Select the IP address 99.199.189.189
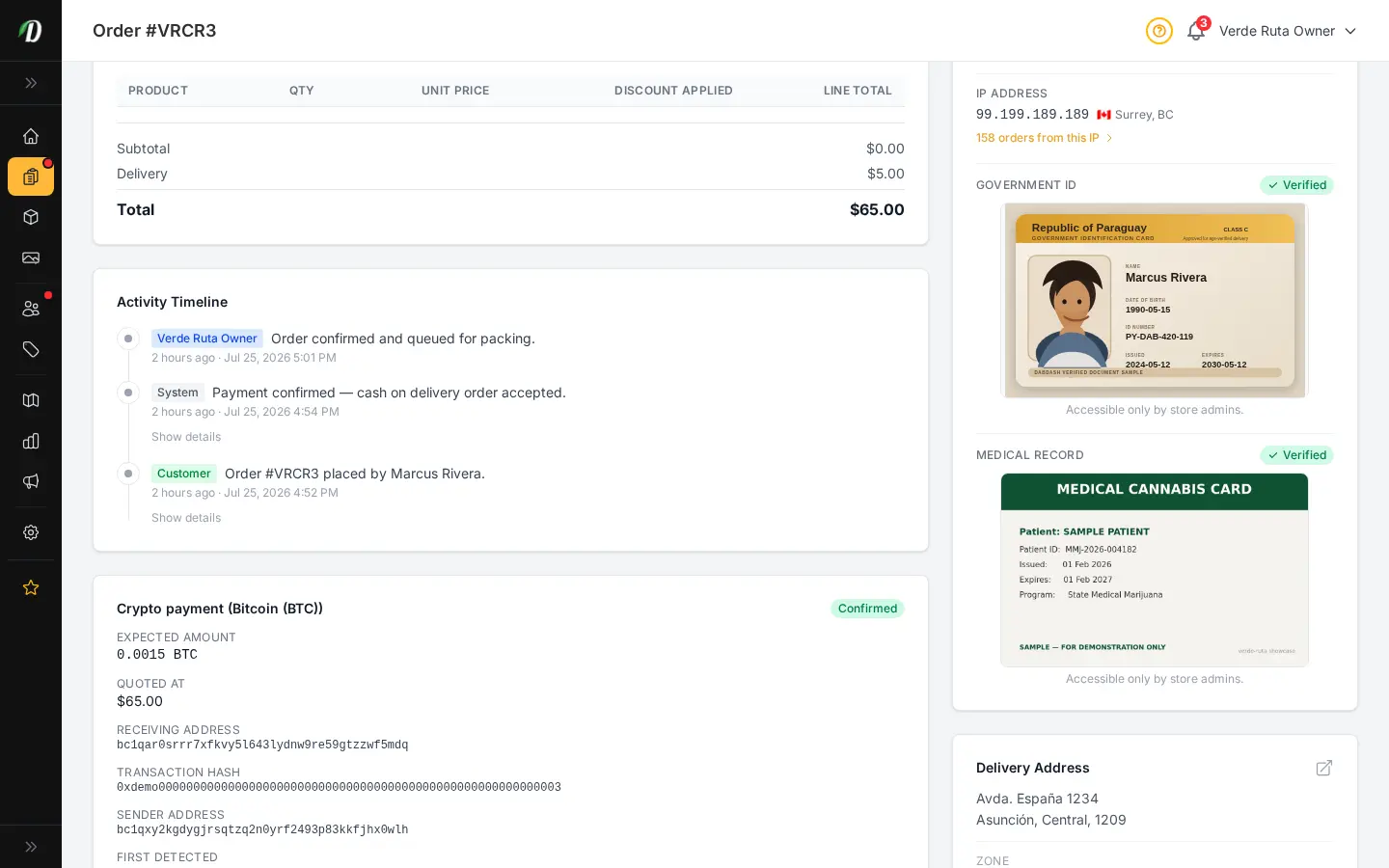 coord(1032,114)
